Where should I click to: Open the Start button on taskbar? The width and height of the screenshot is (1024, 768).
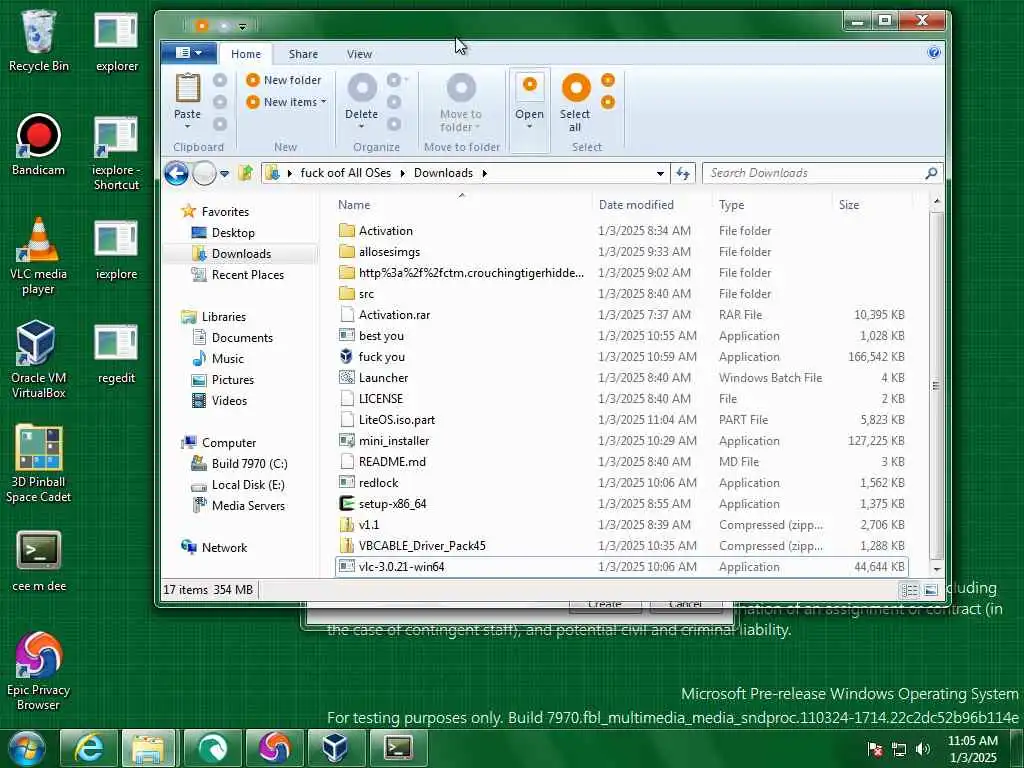(25, 748)
